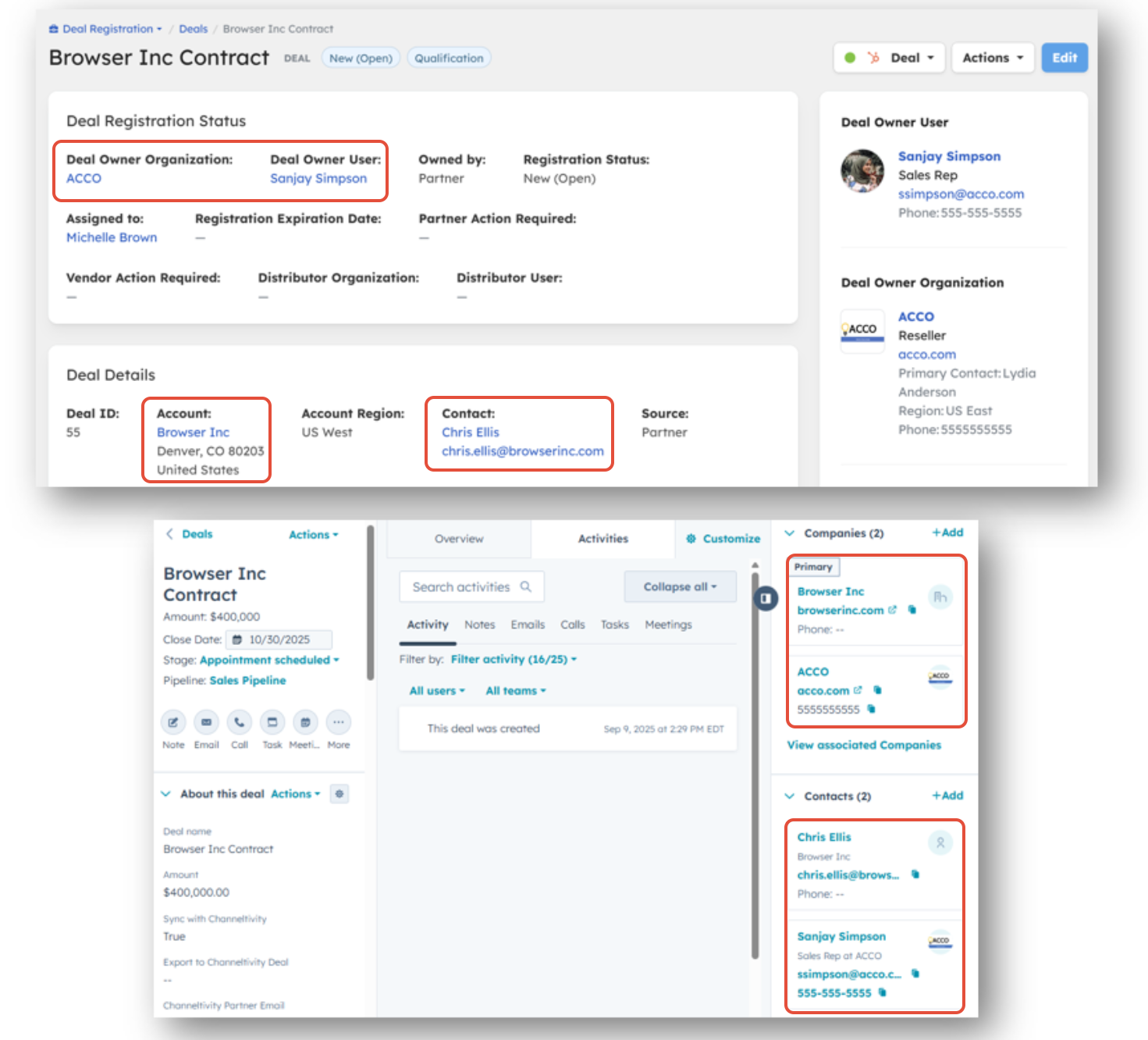Click the calendar icon in Close Date field
Image resolution: width=1148 pixels, height=1040 pixels.
pos(237,639)
